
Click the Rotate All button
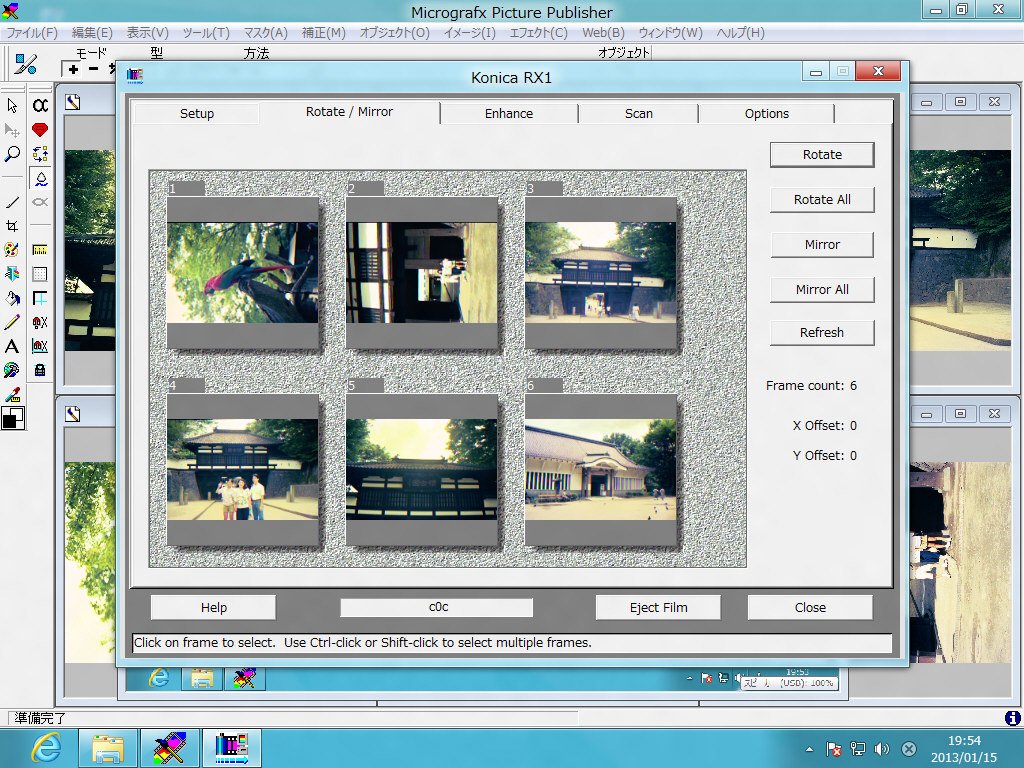tap(822, 200)
